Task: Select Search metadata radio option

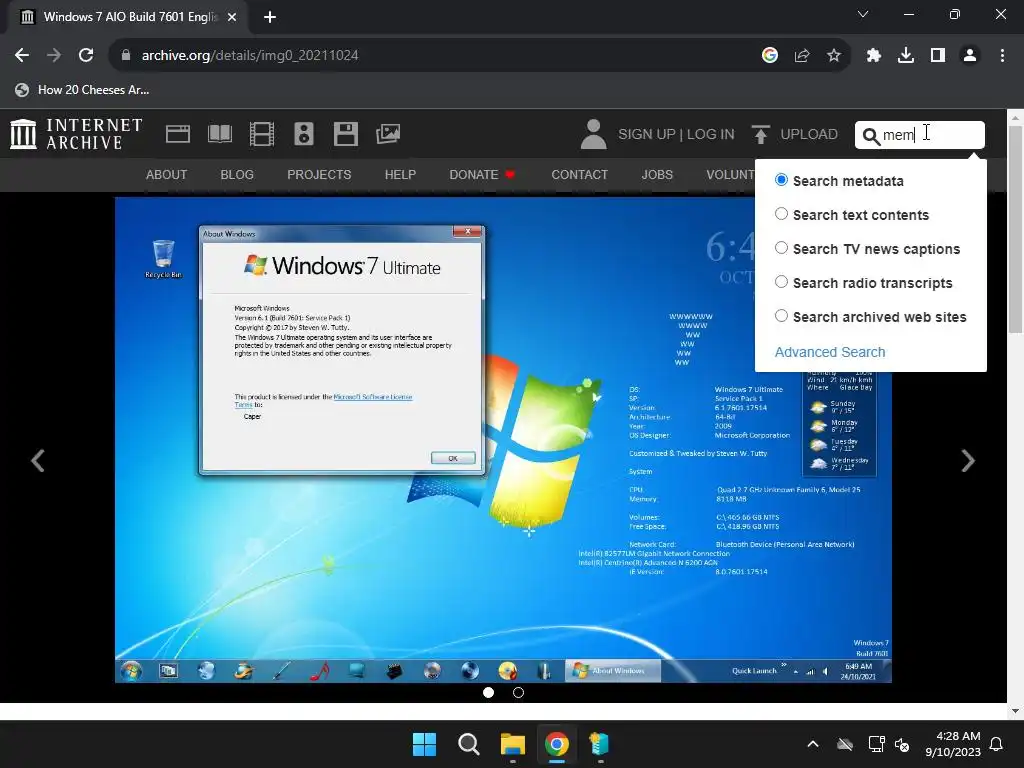Action: click(x=781, y=180)
